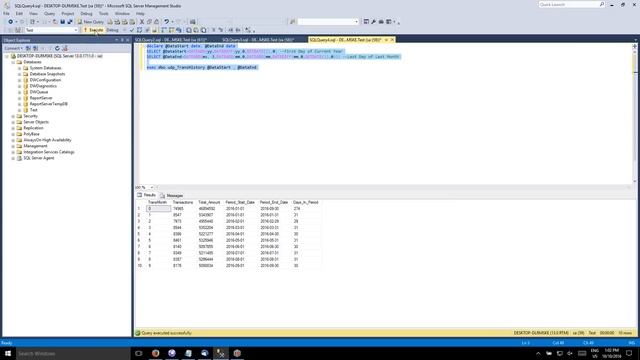Click the Period_End_Date column header

coord(274,202)
